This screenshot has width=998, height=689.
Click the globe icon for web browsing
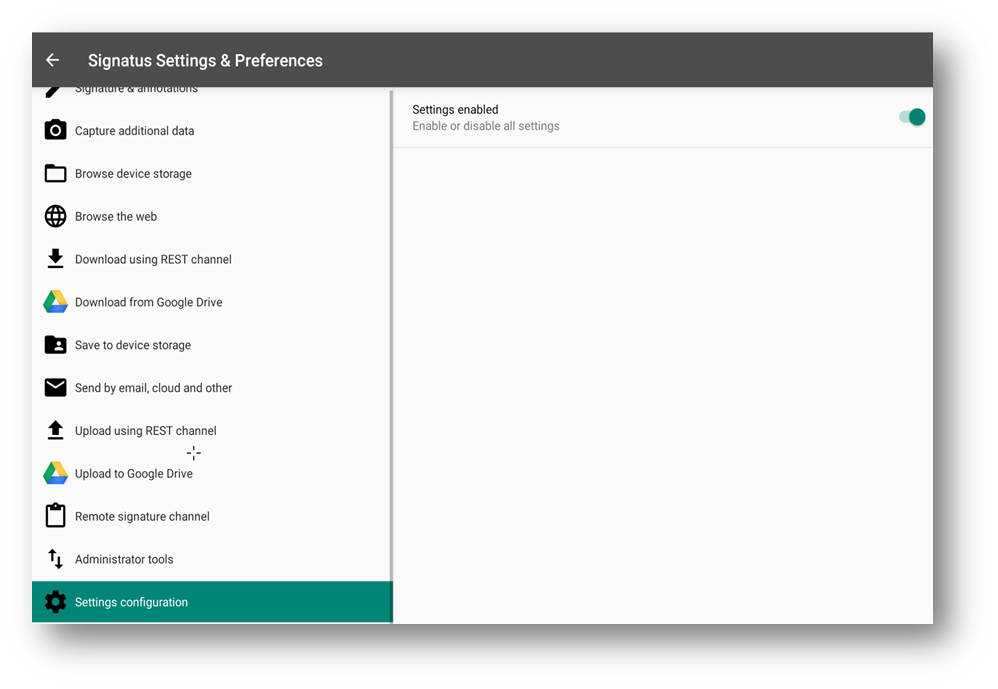coord(56,217)
